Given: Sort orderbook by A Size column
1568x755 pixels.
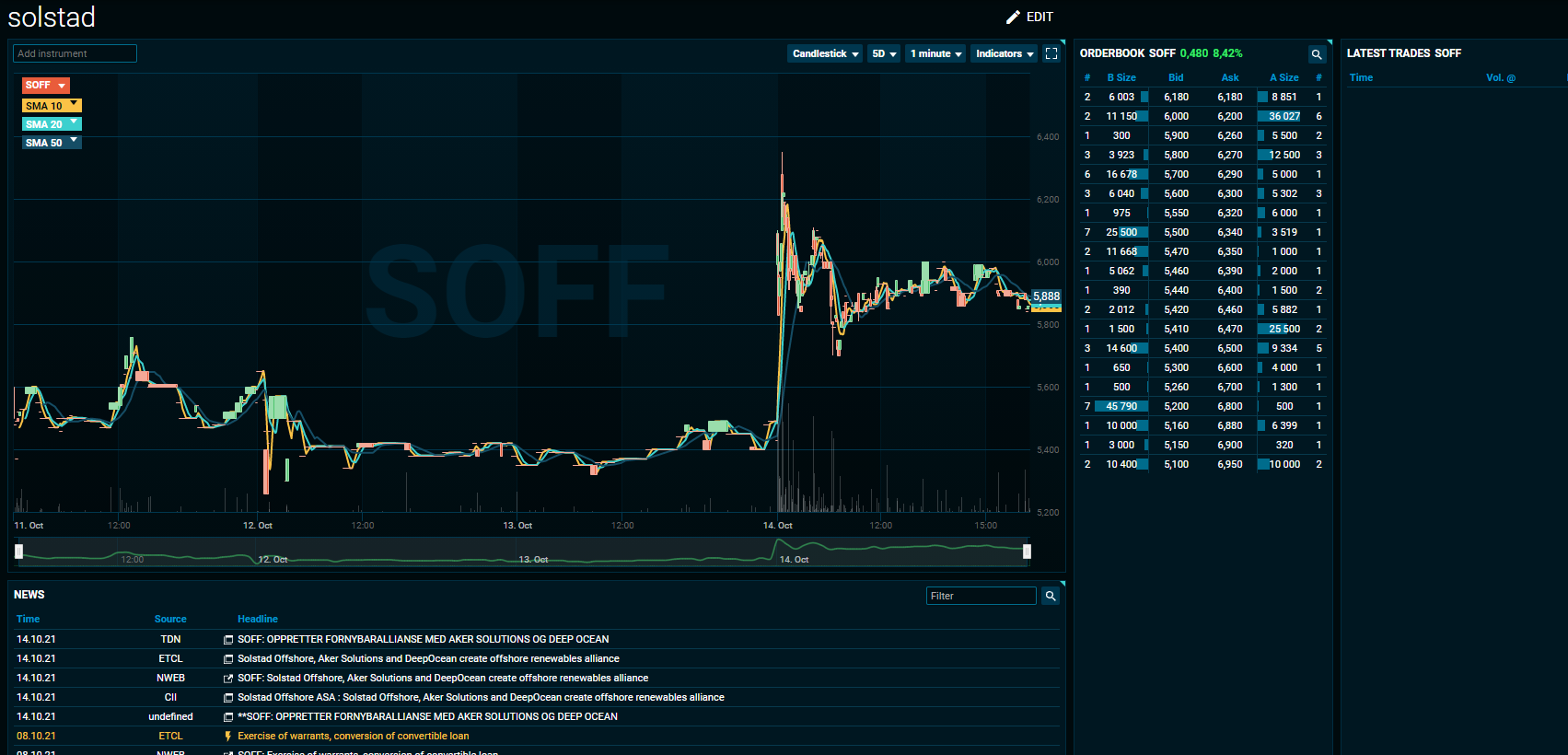Looking at the screenshot, I should (x=1284, y=77).
